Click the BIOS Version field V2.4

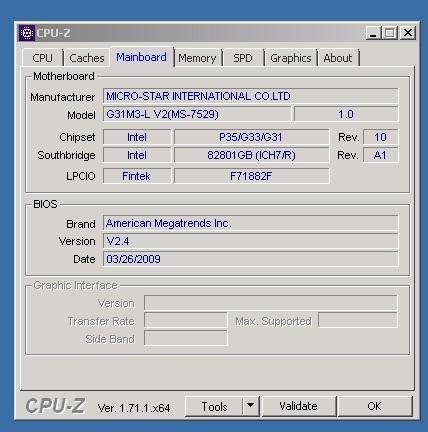tap(251, 241)
